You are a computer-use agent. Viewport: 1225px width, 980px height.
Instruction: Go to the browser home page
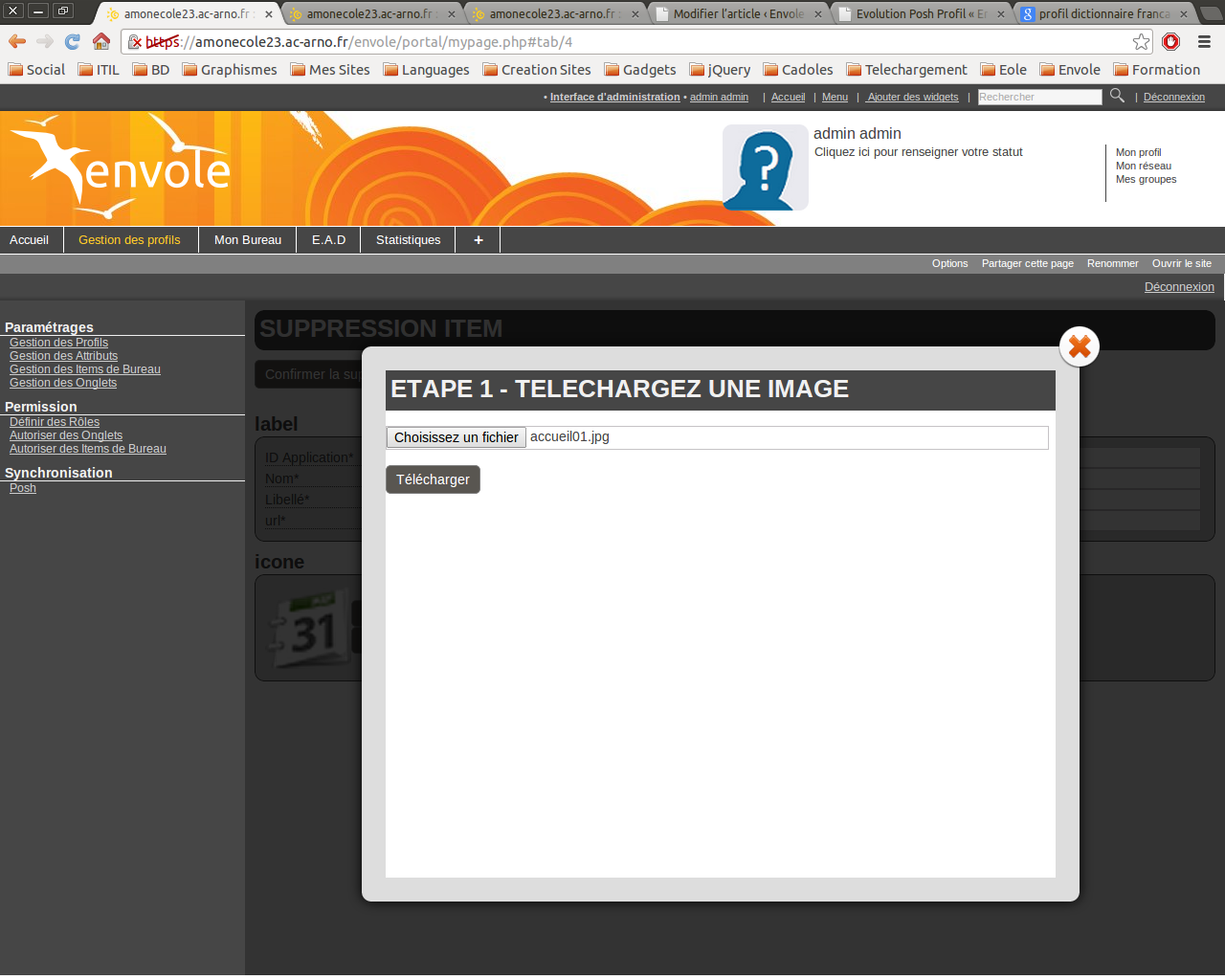click(101, 41)
